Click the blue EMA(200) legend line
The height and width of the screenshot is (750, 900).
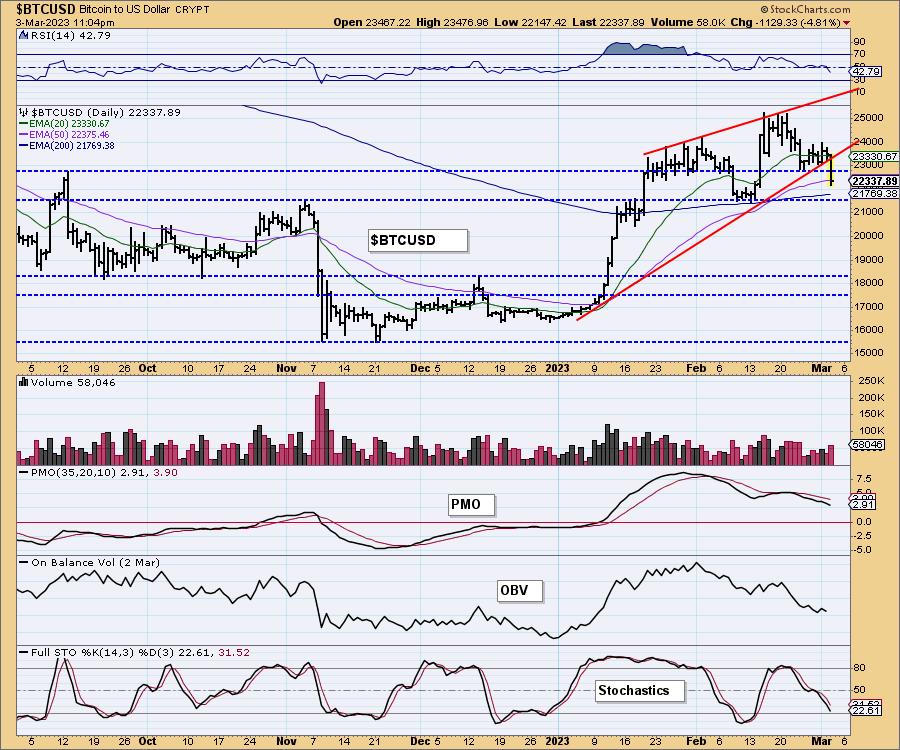(x=24, y=146)
